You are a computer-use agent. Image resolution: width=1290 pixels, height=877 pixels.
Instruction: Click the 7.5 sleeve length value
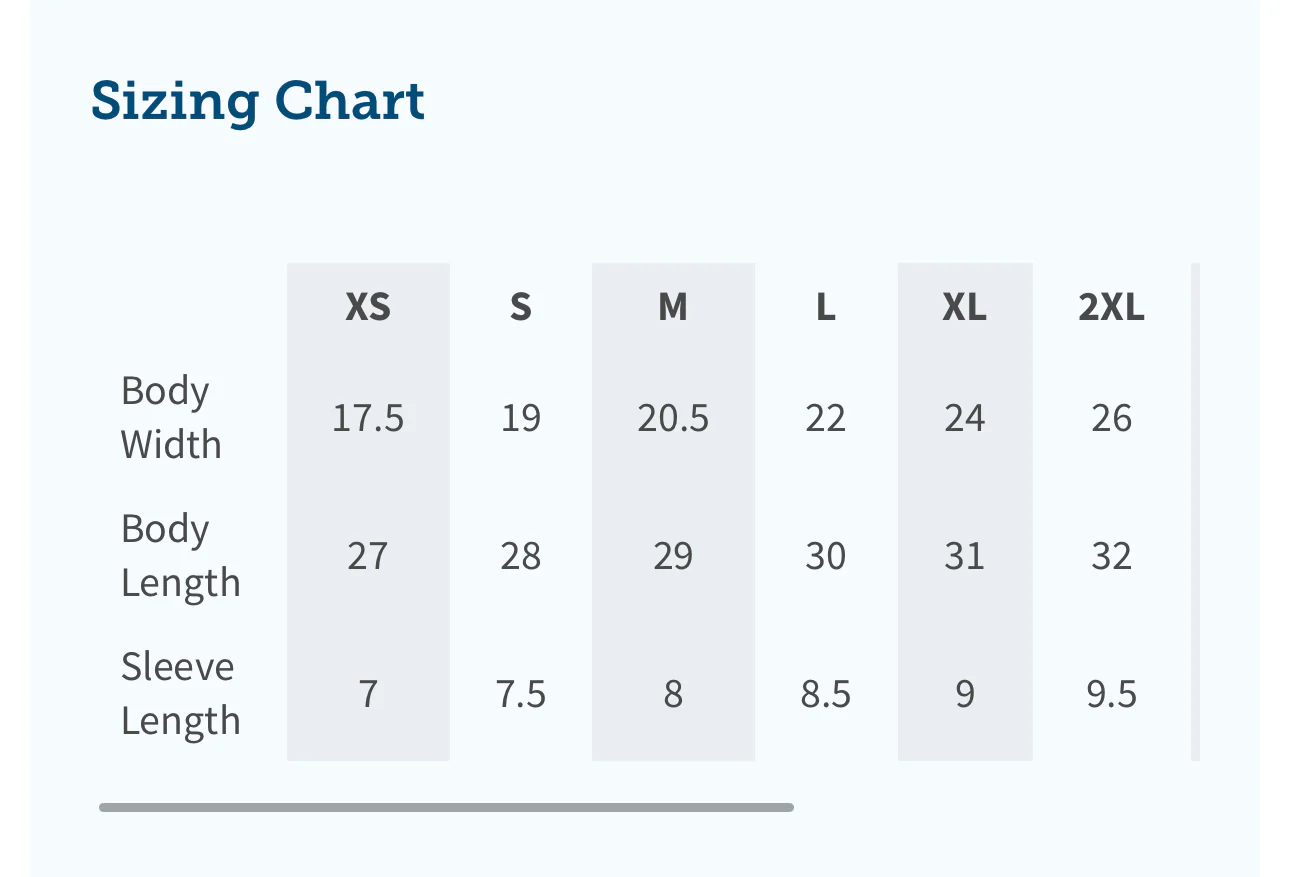tap(520, 693)
